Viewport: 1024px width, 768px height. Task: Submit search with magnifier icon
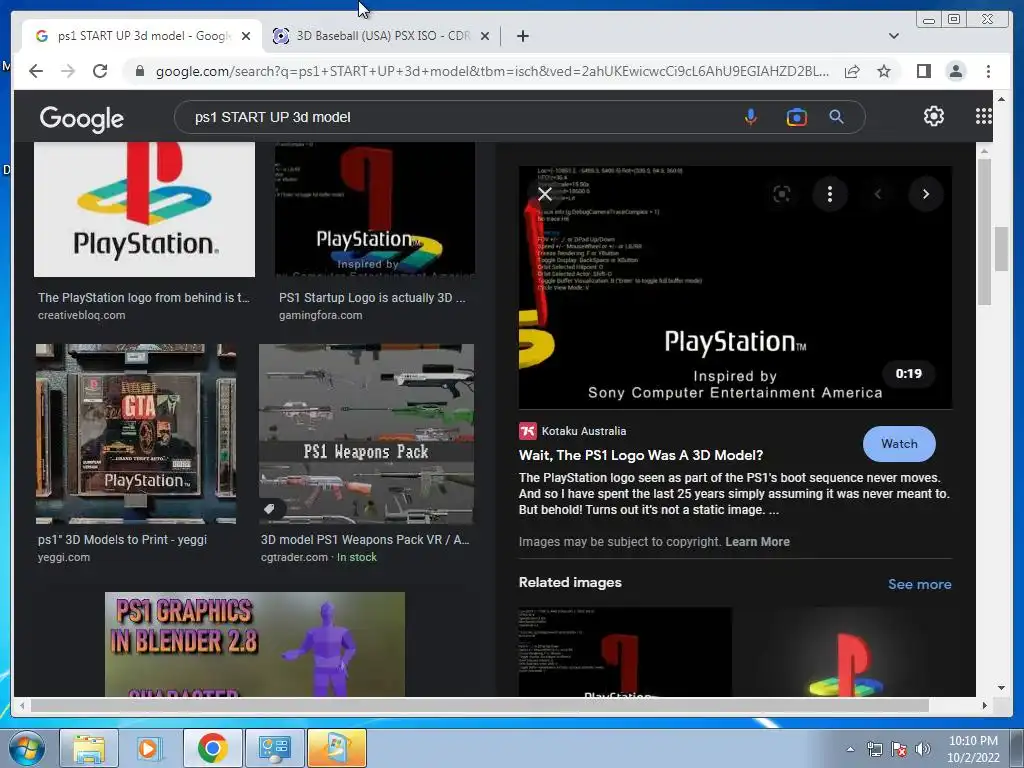click(x=836, y=117)
